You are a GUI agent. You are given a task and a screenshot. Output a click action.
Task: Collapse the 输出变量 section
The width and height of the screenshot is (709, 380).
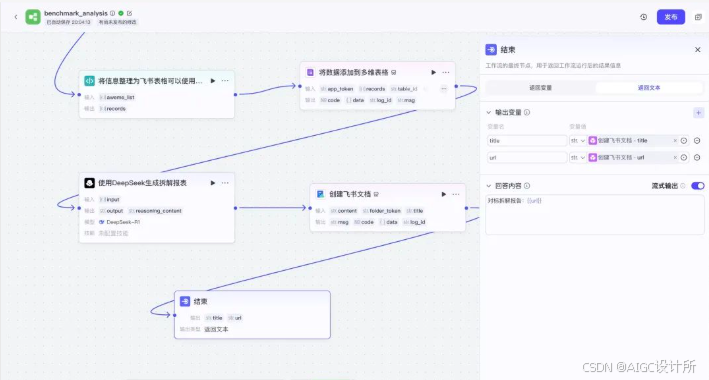click(488, 112)
